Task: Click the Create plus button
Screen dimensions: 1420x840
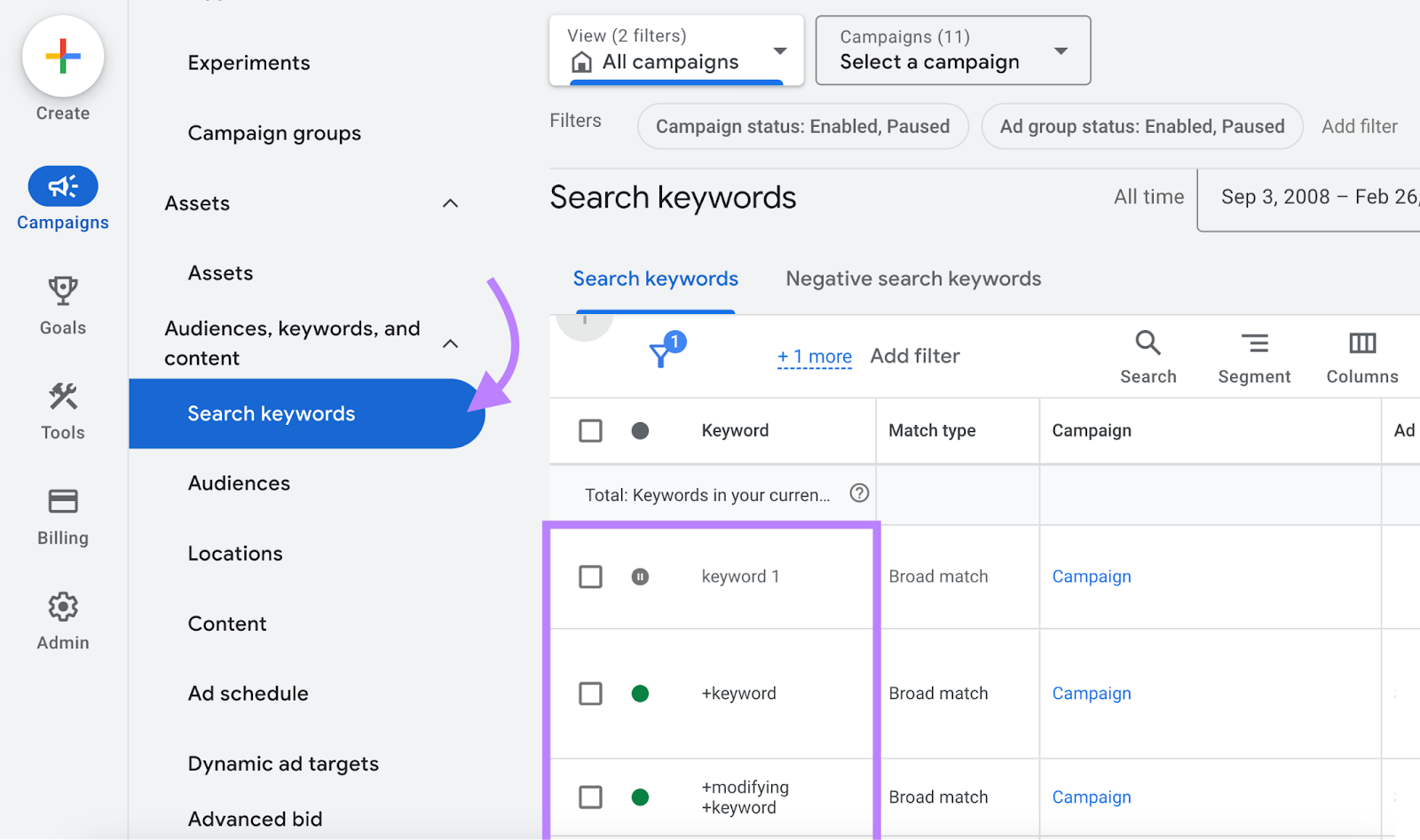Action: click(62, 56)
